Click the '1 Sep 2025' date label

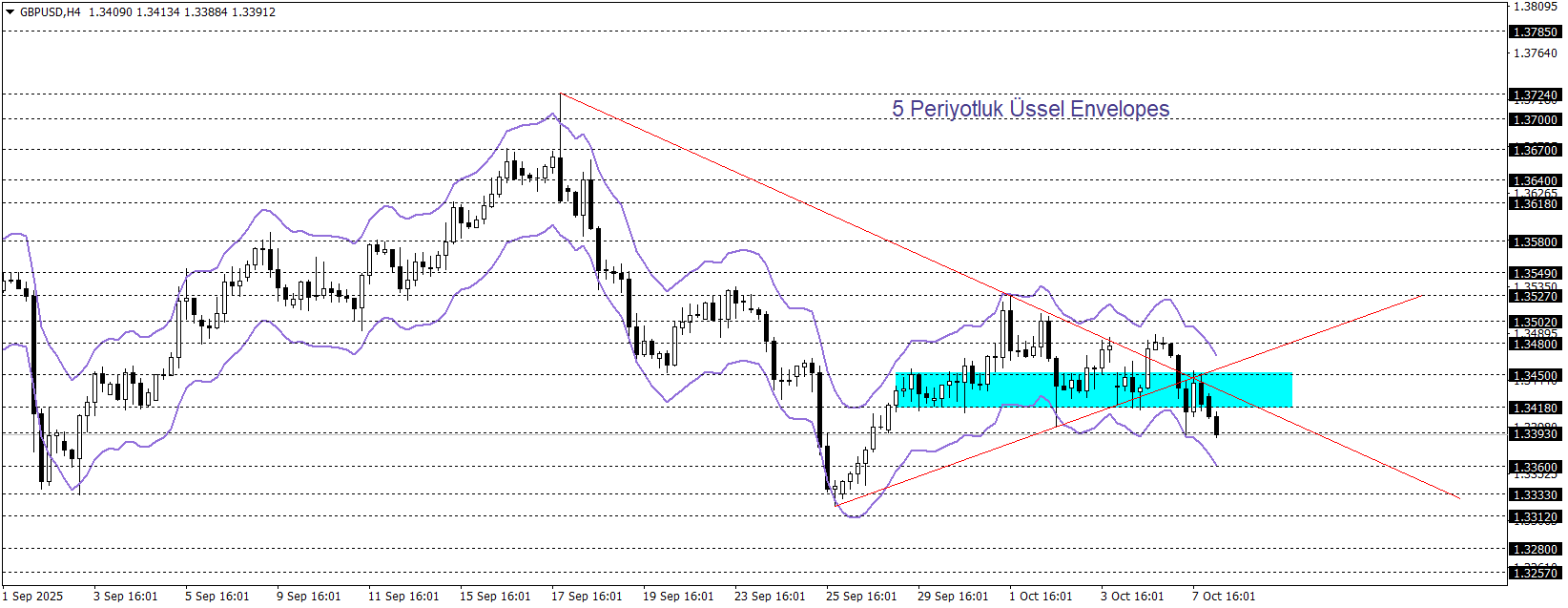coord(32,597)
